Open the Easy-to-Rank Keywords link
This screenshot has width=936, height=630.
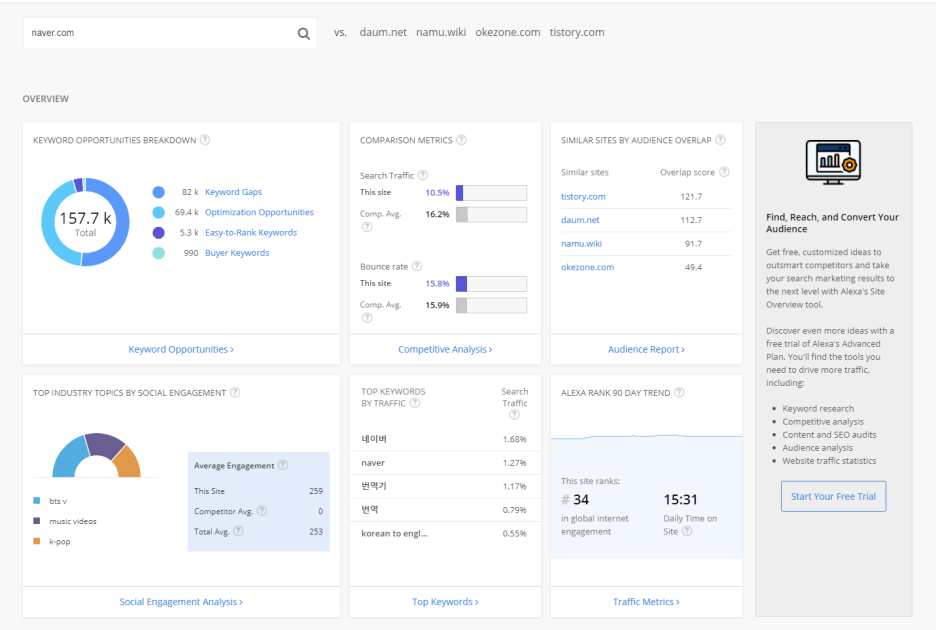(251, 232)
